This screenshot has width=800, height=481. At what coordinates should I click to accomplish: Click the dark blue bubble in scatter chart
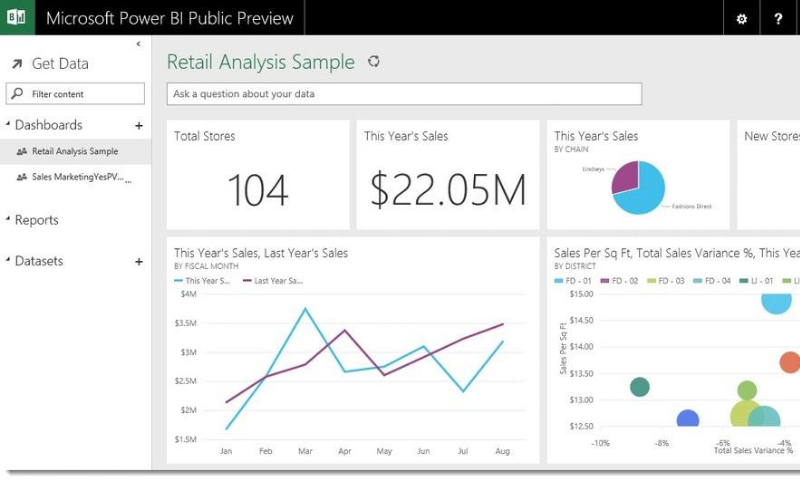click(x=688, y=419)
